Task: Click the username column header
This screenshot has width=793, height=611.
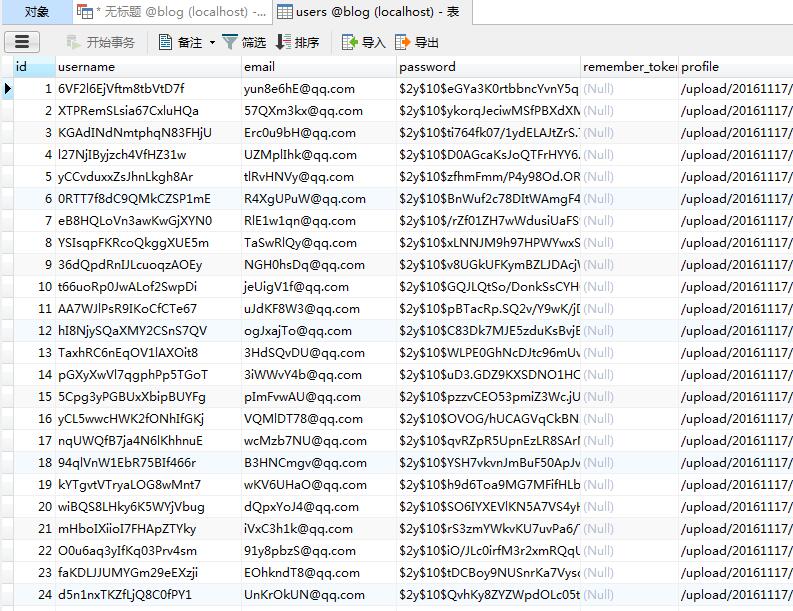Action: coord(86,67)
